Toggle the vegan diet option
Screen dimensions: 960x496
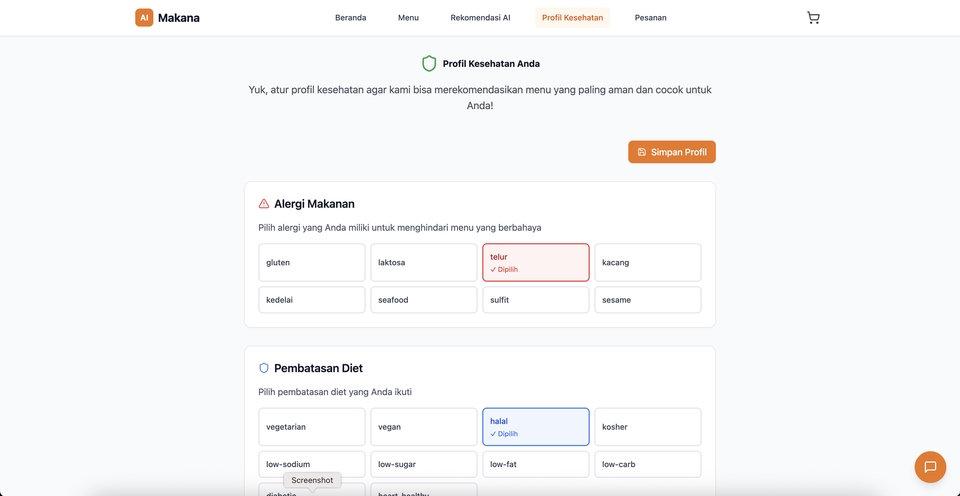[424, 427]
